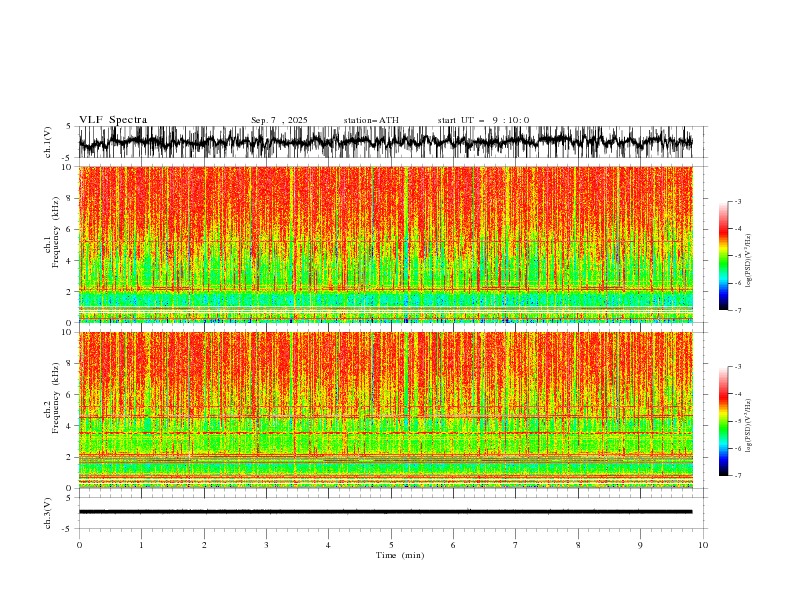Click the ch.1 PSD color bar
The image size is (792, 612).
pyautogui.click(x=723, y=256)
